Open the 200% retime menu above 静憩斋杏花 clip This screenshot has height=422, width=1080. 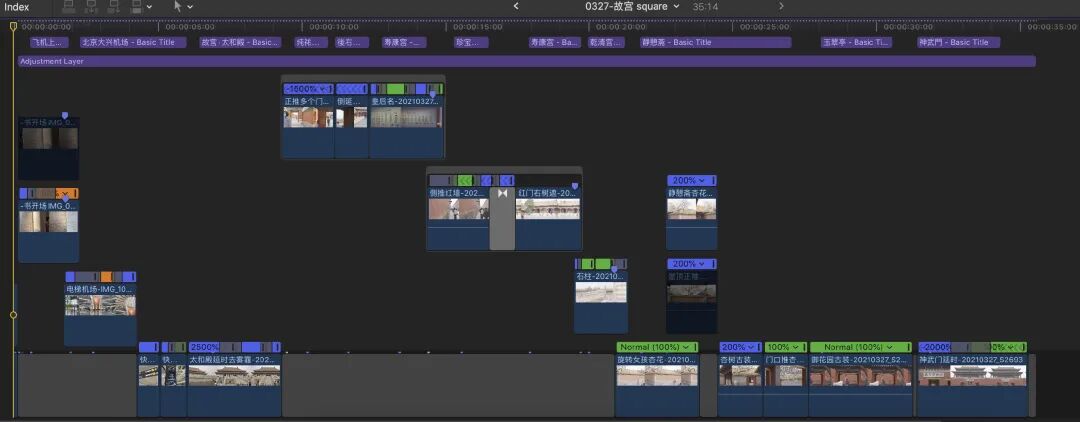pos(692,180)
